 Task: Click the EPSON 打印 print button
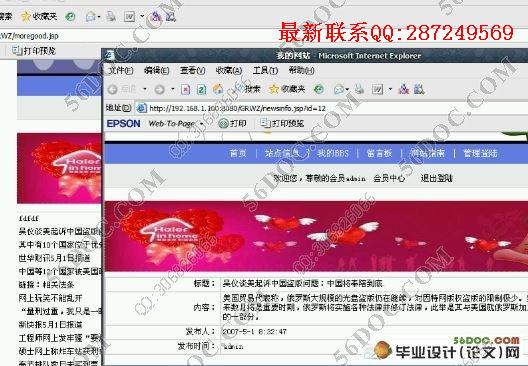tap(233, 124)
